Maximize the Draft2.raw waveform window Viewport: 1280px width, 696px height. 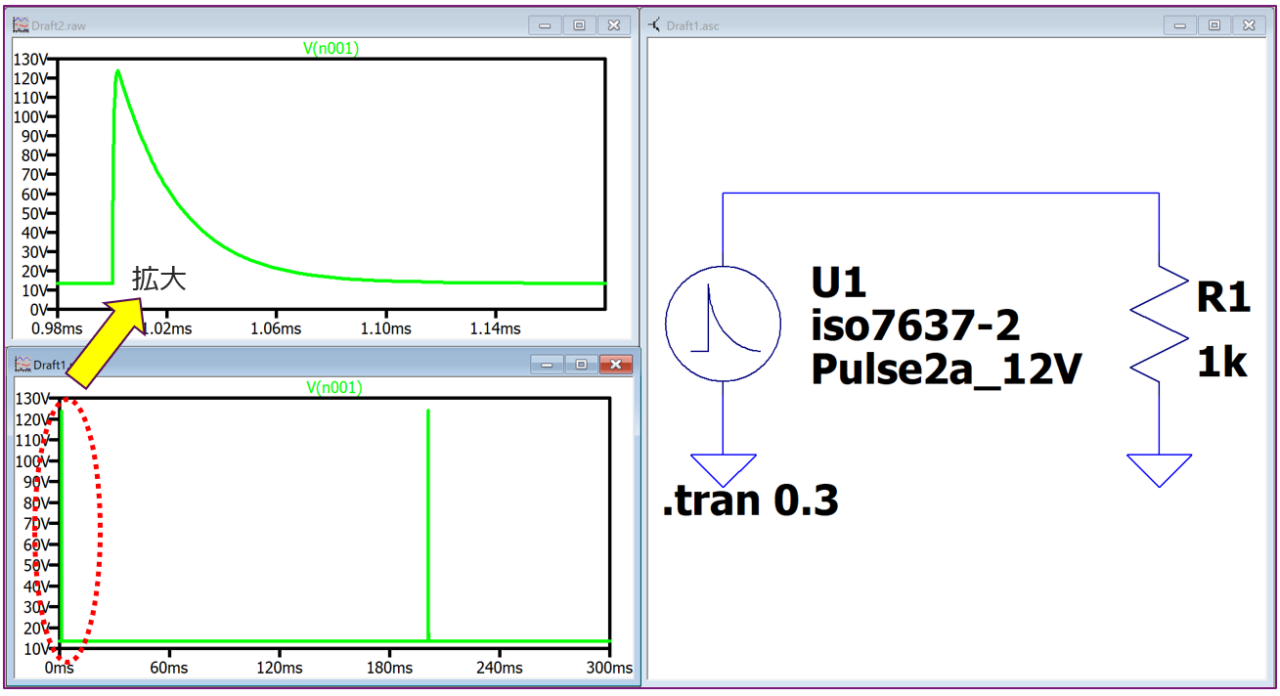[579, 25]
